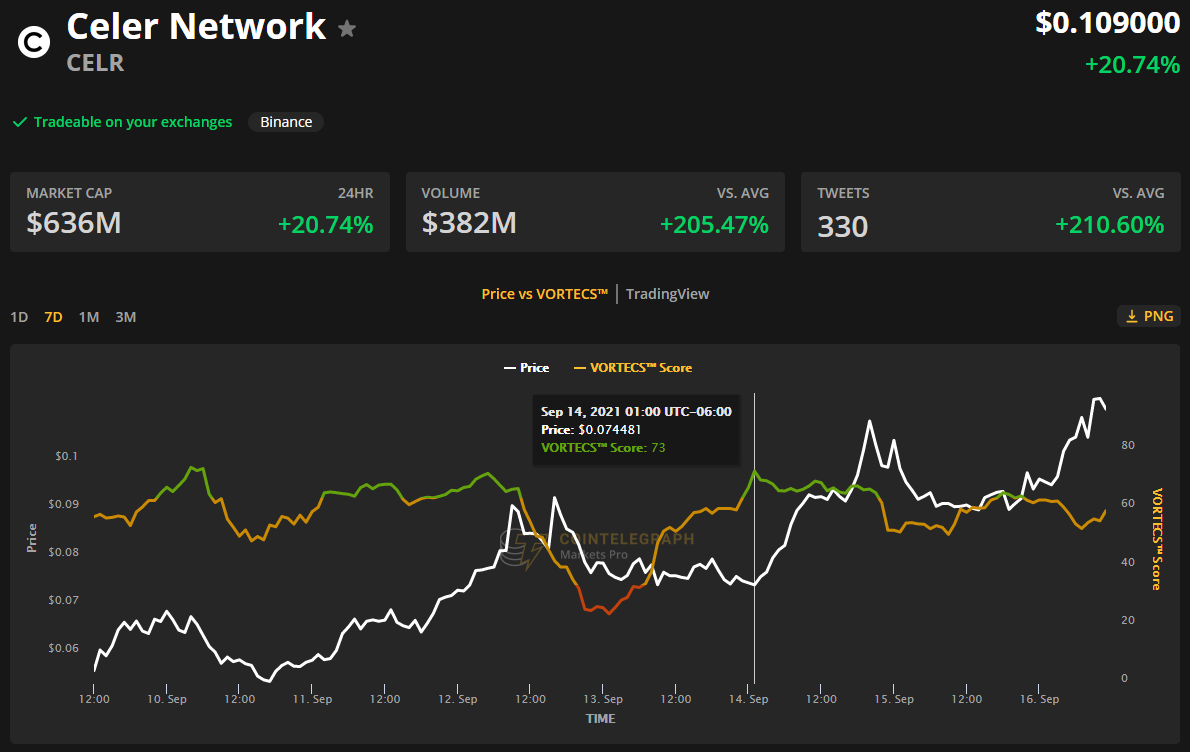Click the Tradeable on your exchanges link
The width and height of the screenshot is (1190, 752).
(132, 122)
